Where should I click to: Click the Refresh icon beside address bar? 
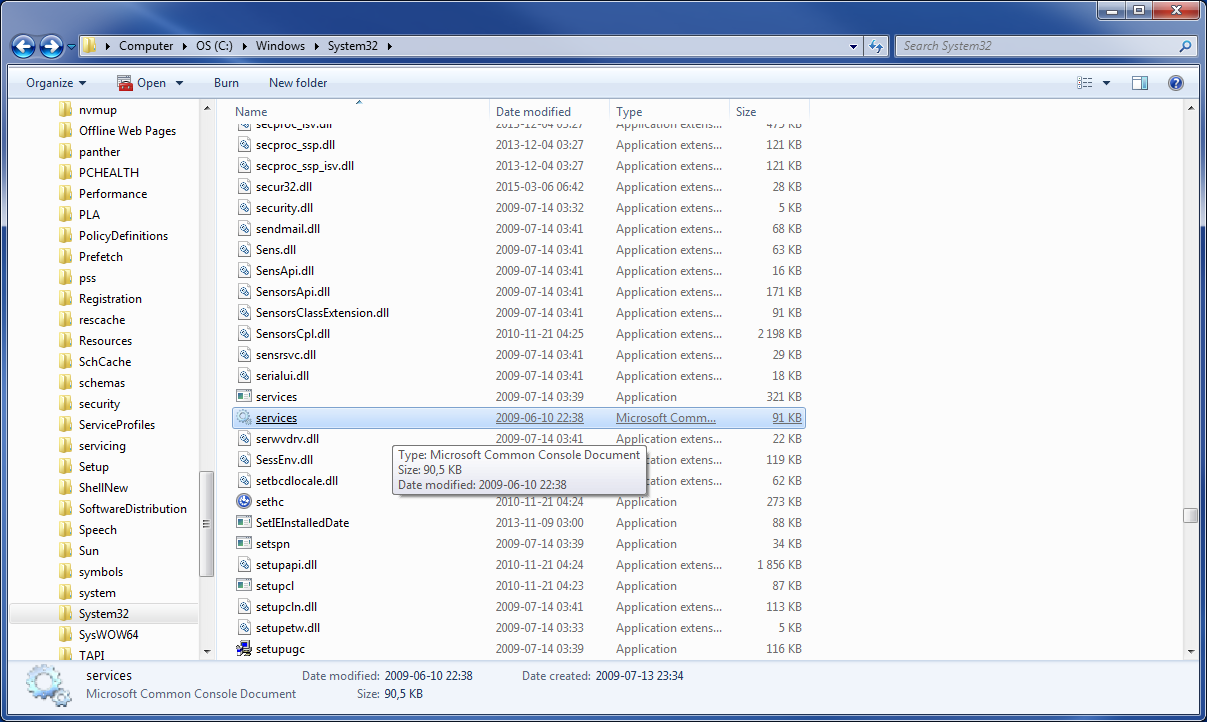[876, 46]
